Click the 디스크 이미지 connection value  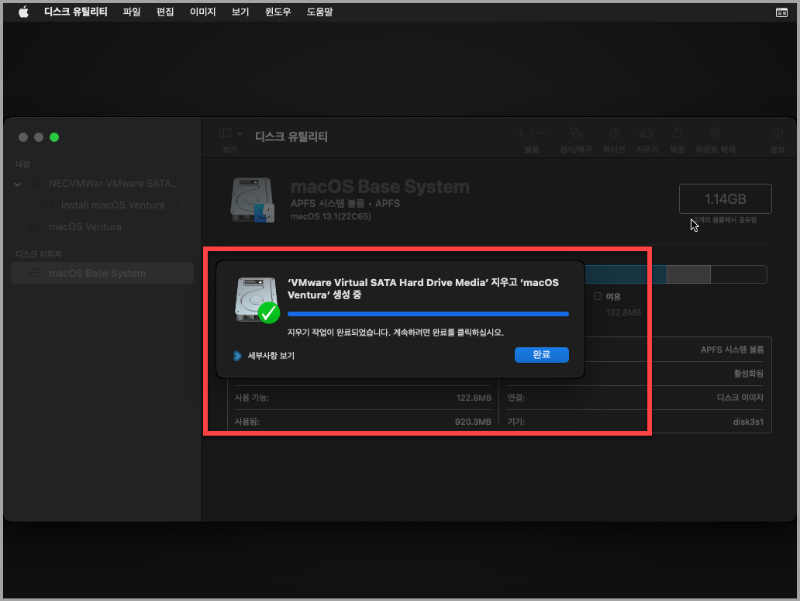(x=740, y=398)
